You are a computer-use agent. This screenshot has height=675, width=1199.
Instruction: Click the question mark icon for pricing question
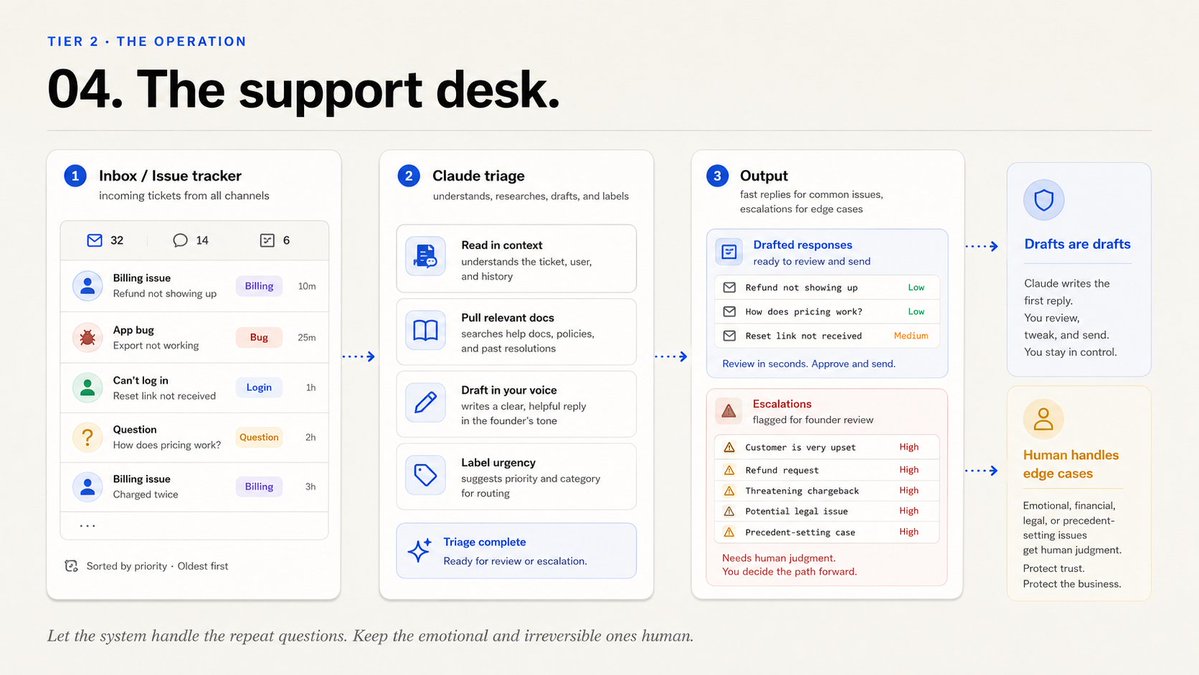[87, 437]
